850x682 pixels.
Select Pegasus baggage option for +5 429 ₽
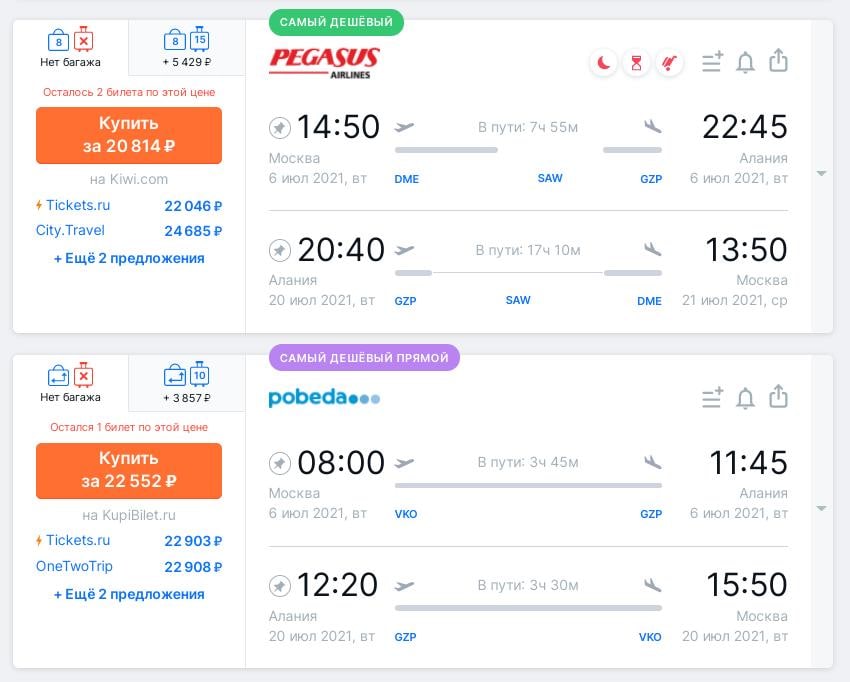pyautogui.click(x=186, y=48)
